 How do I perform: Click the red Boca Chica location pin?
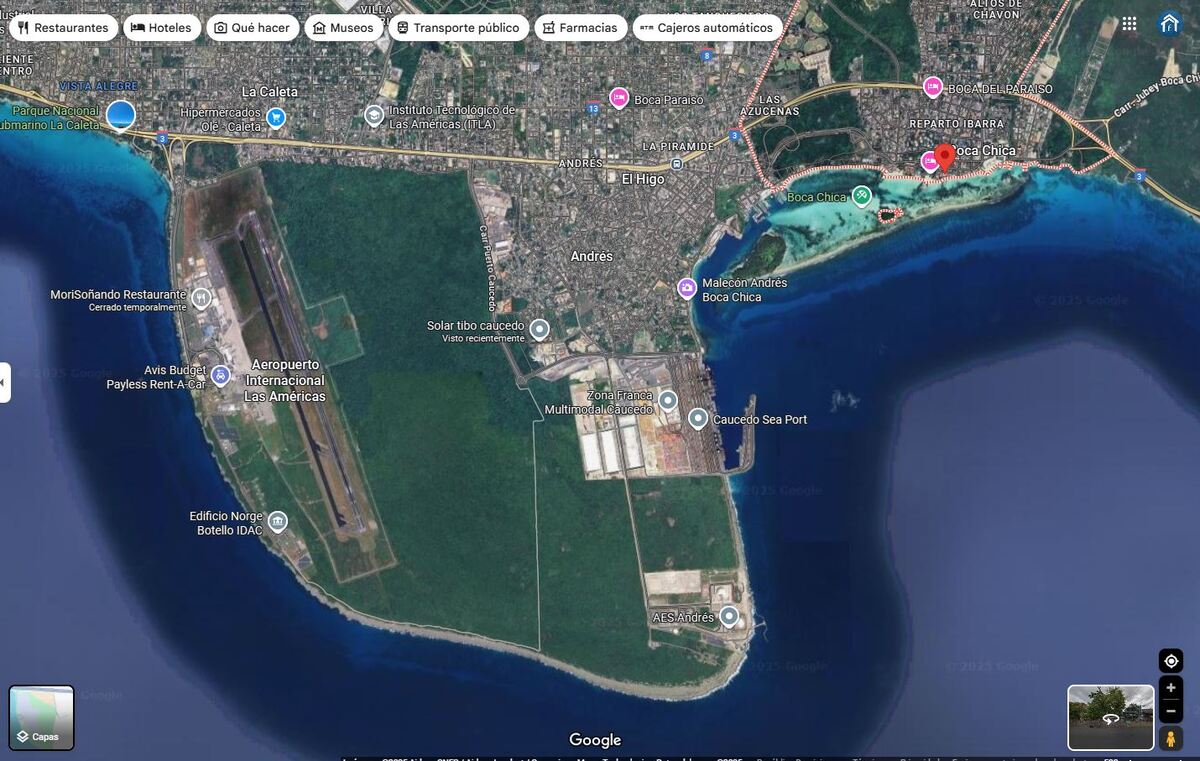(x=945, y=156)
